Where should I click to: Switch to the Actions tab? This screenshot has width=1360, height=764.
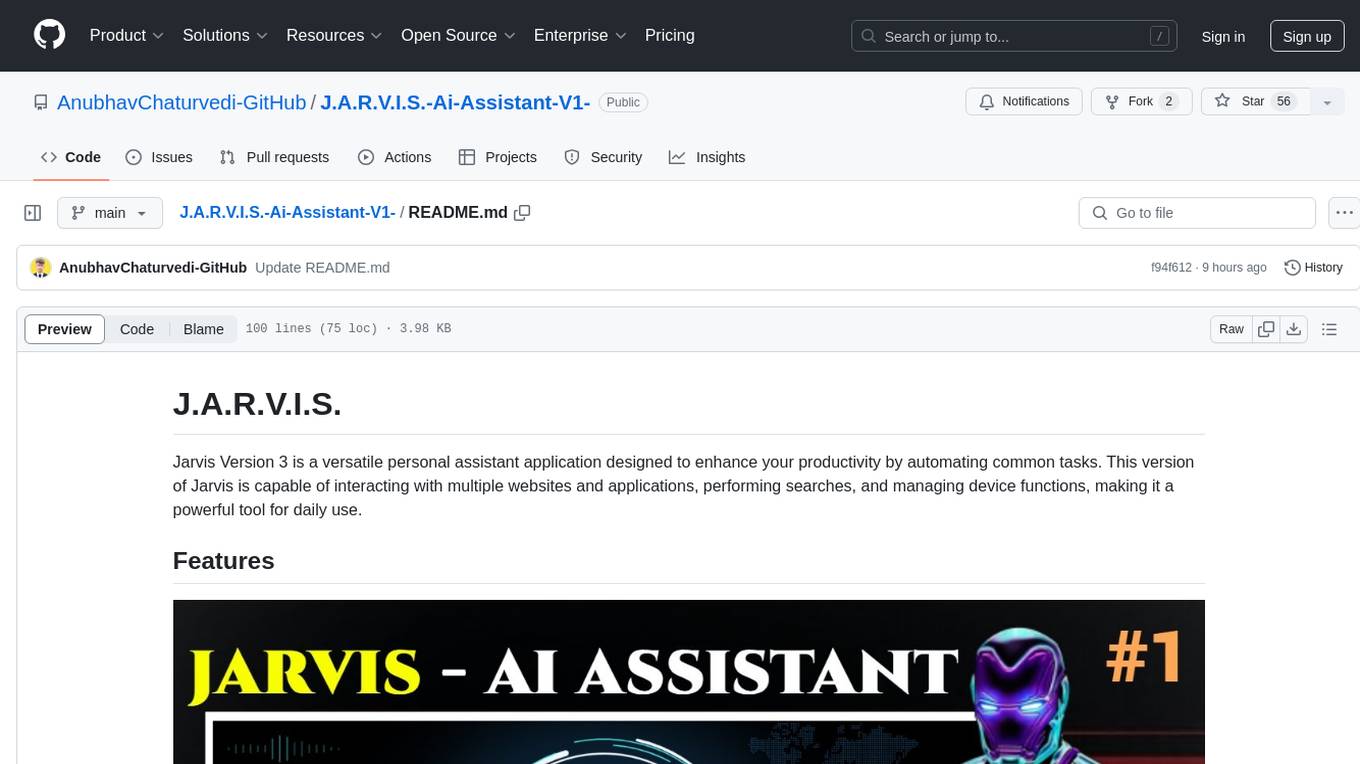395,157
